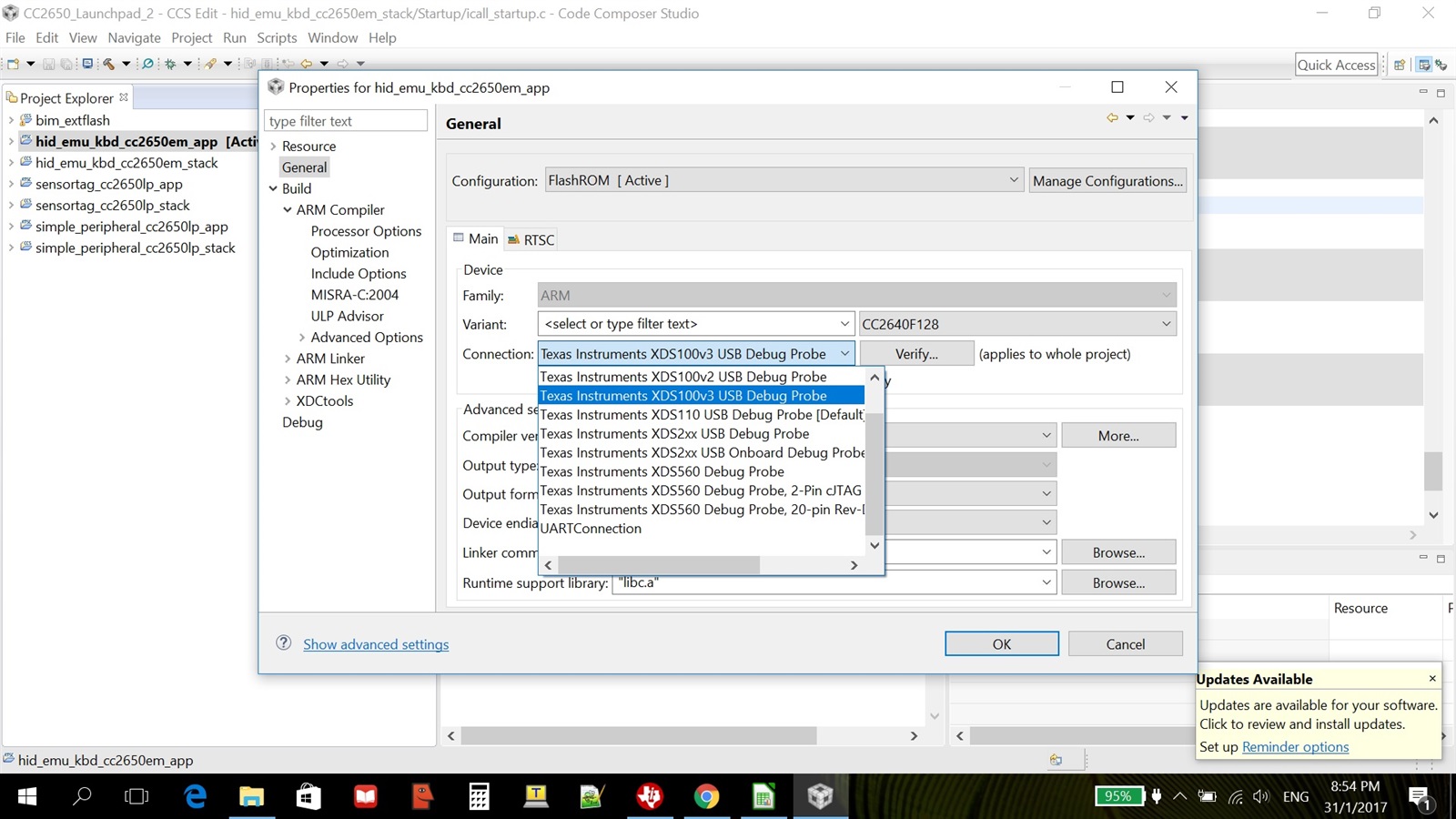
Task: Open Code Composer Studio taskbar icon
Action: pyautogui.click(x=820, y=797)
